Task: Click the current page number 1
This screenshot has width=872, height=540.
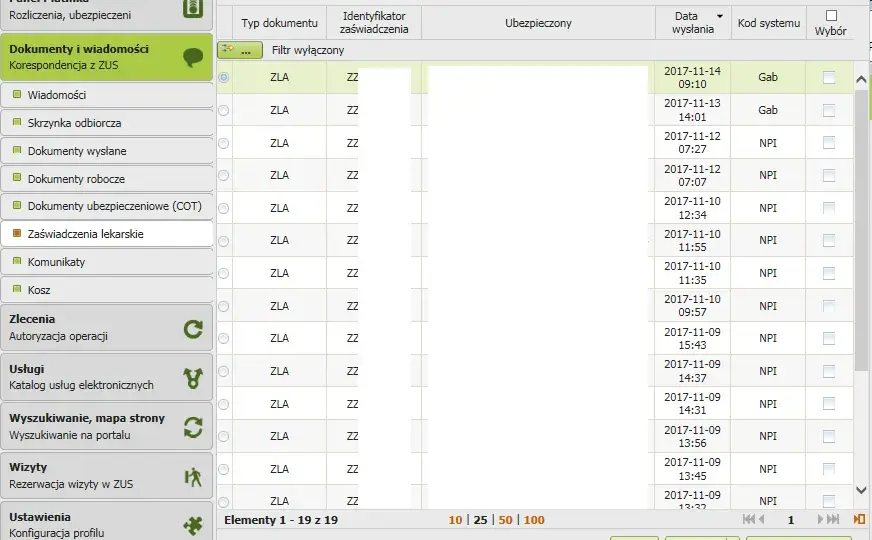Action: (791, 520)
